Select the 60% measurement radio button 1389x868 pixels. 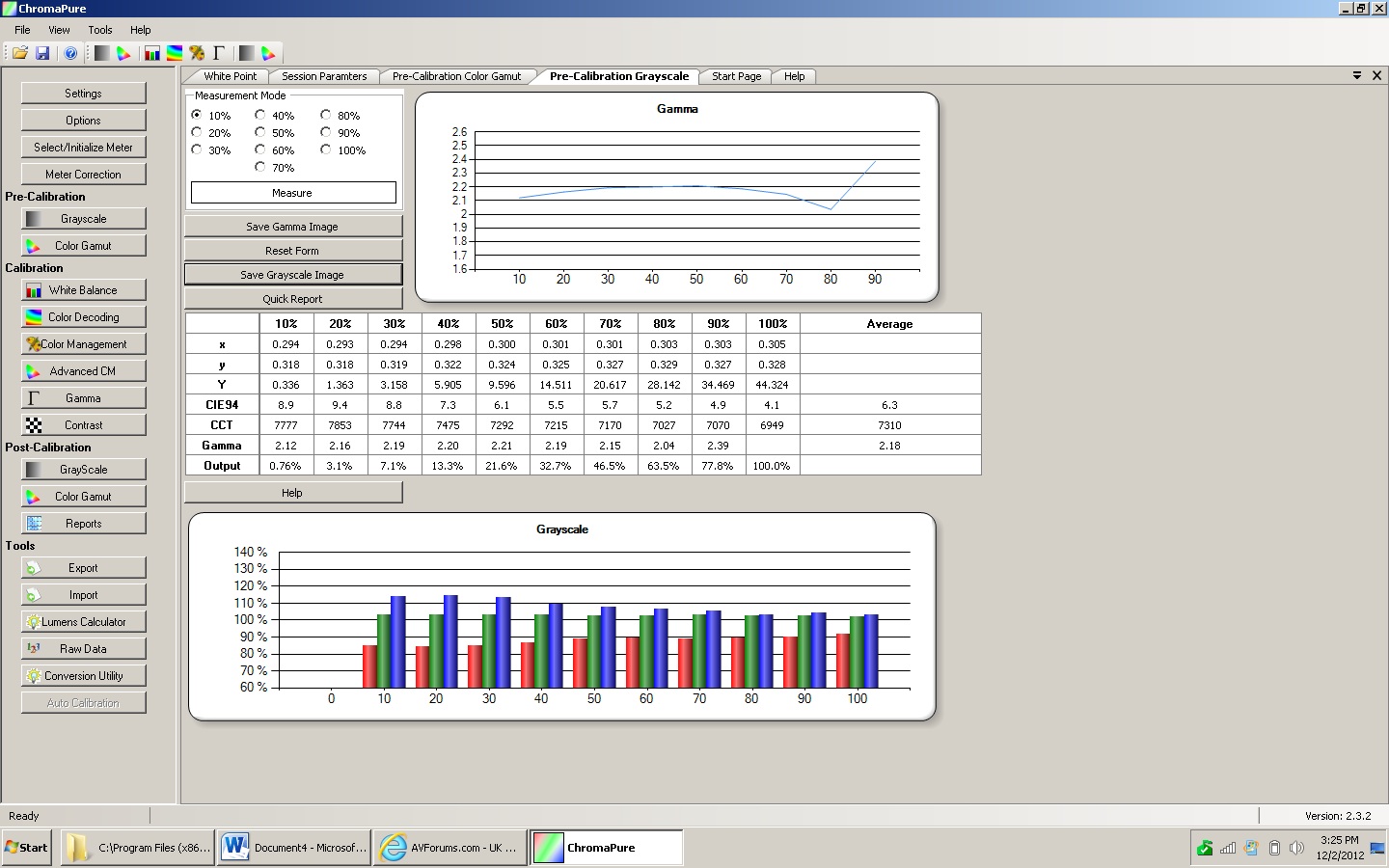(x=260, y=149)
